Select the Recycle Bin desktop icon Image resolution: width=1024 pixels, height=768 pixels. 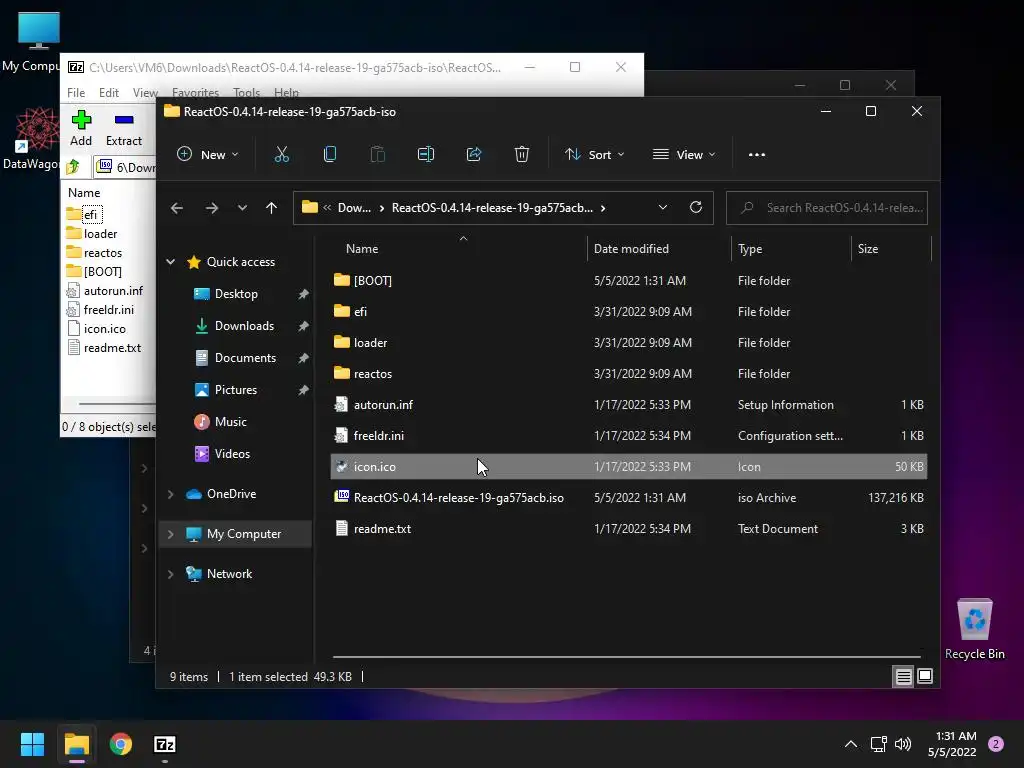(974, 629)
